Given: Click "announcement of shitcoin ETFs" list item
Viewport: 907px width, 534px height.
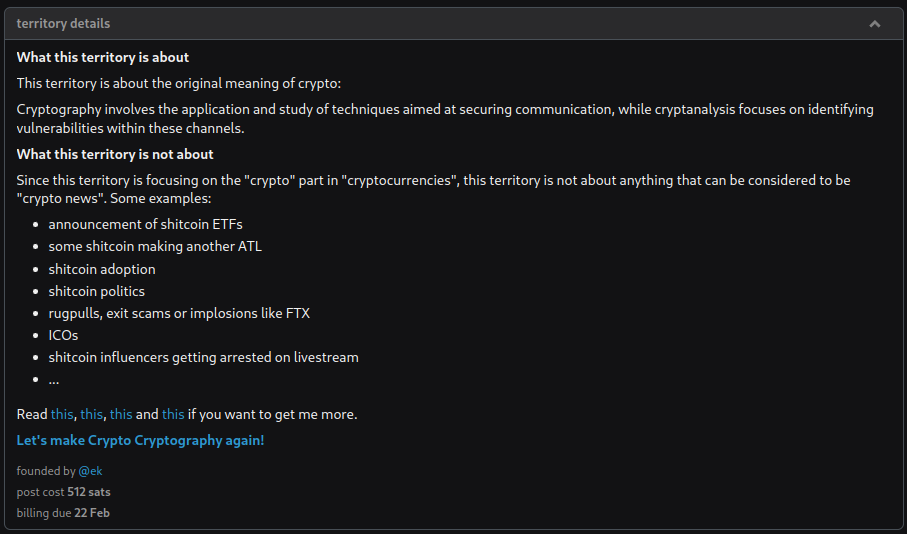Looking at the screenshot, I should 145,224.
